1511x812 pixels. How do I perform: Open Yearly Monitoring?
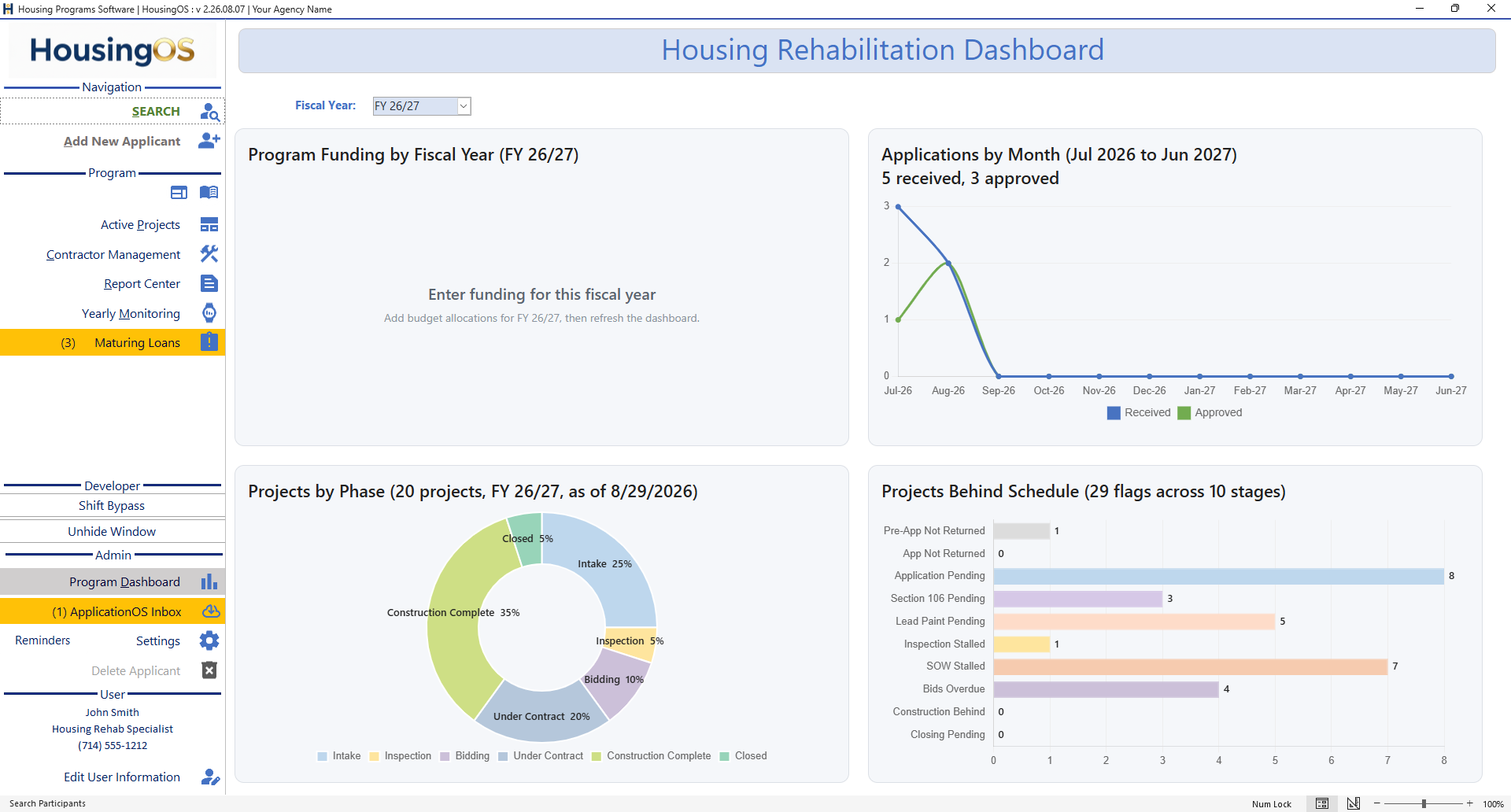click(x=131, y=314)
